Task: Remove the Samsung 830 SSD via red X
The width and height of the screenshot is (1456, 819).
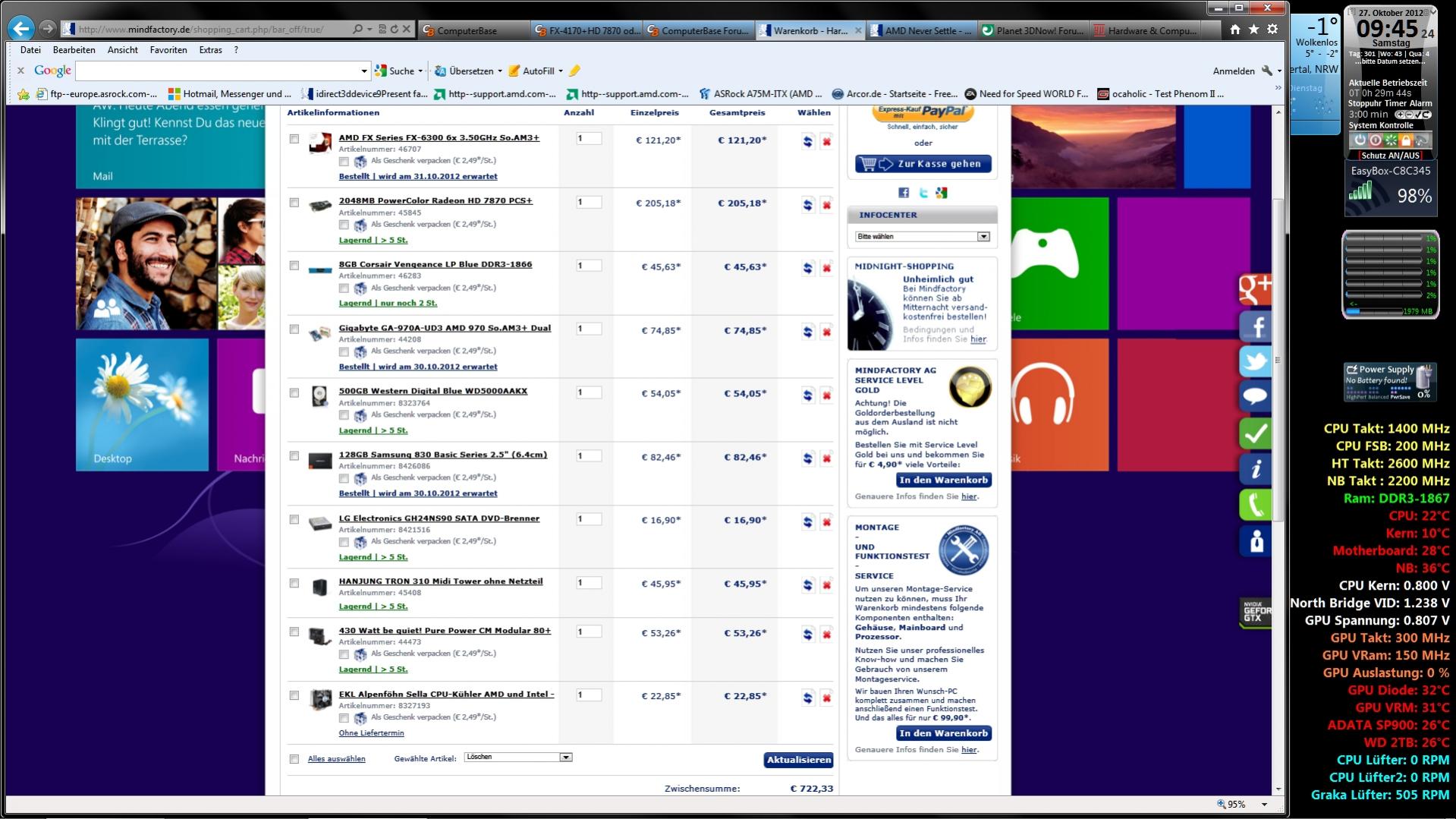Action: (826, 458)
